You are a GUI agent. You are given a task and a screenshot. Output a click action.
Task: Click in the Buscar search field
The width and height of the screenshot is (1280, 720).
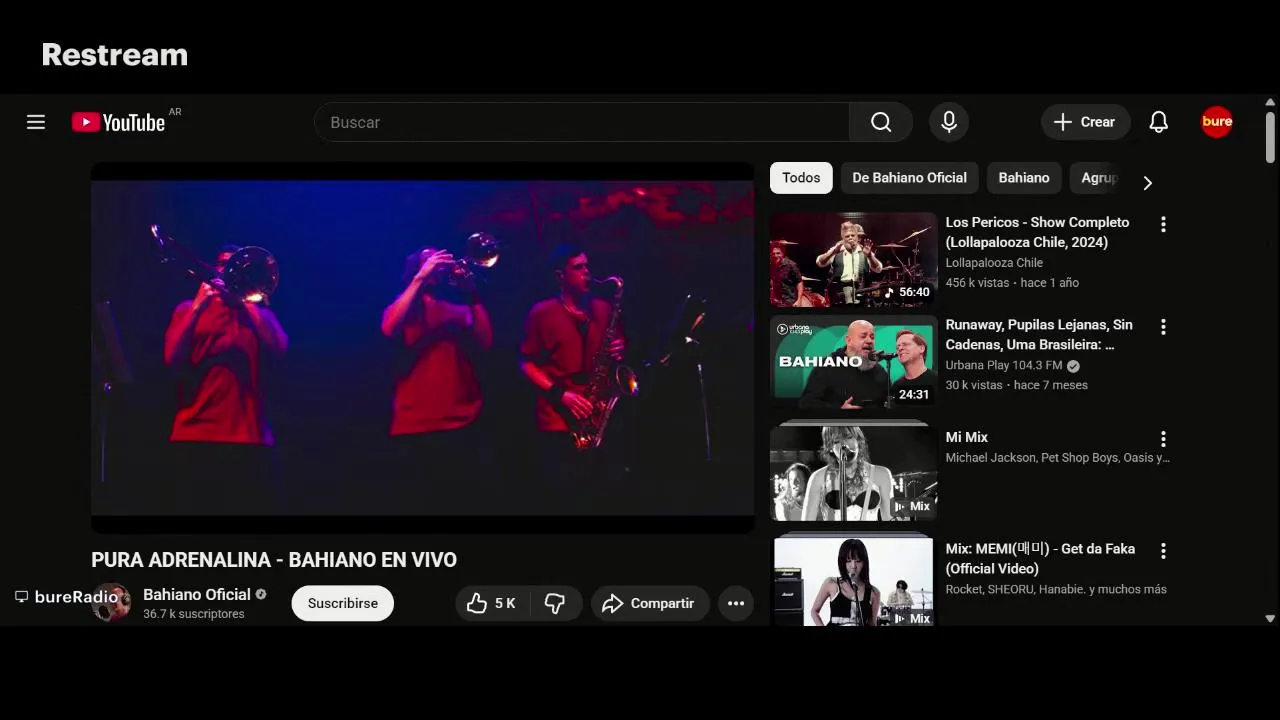582,122
